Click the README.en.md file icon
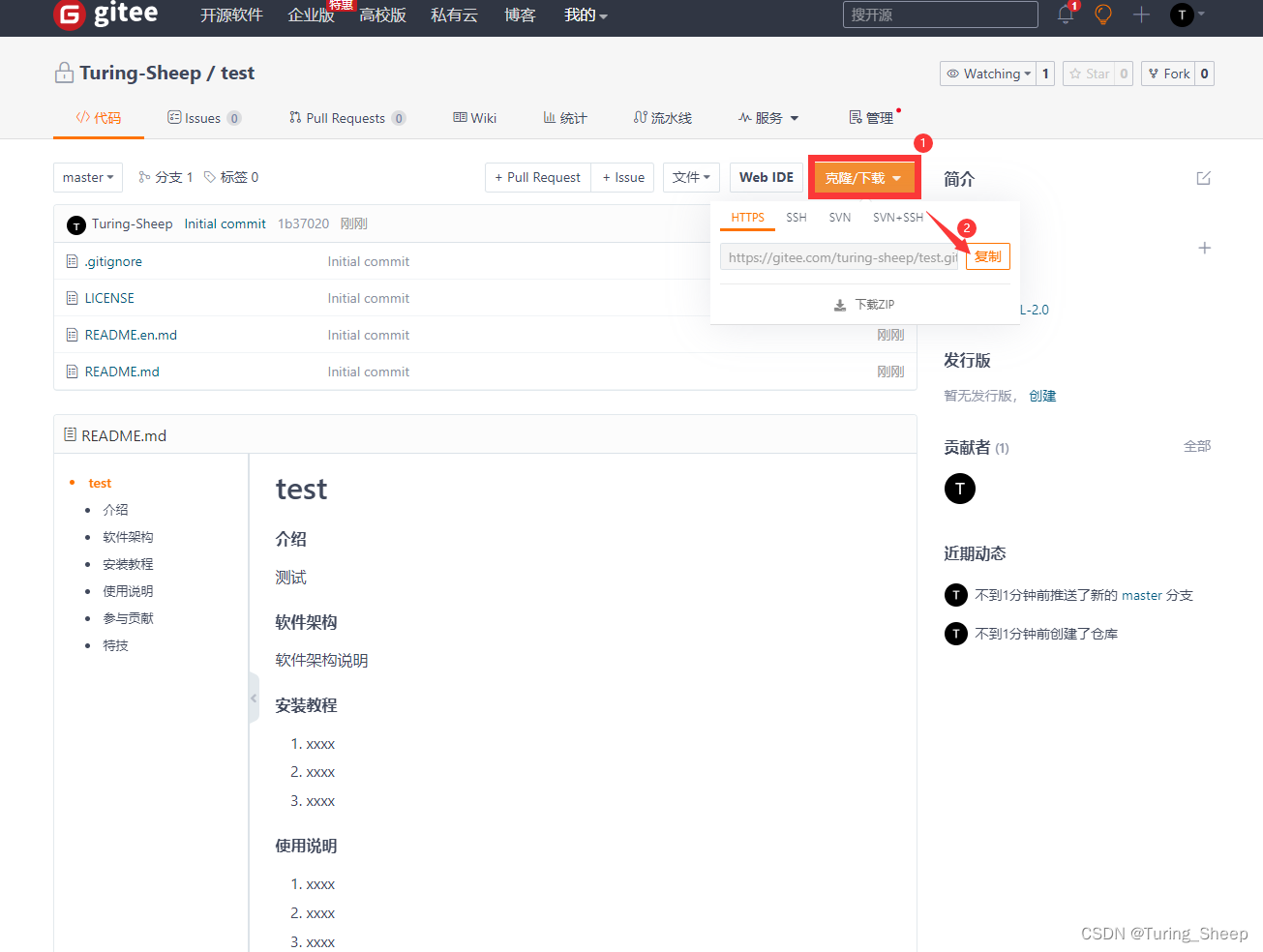This screenshot has width=1263, height=952. [72, 335]
